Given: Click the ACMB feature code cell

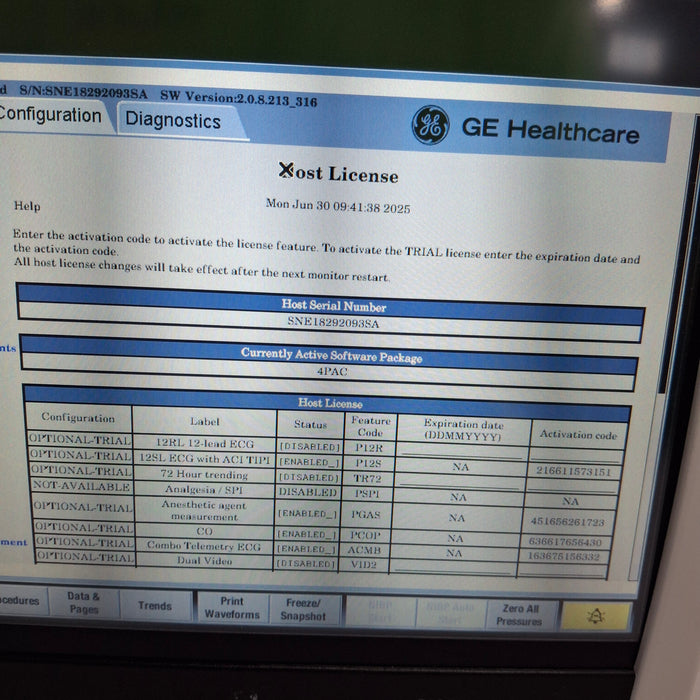Looking at the screenshot, I should [x=364, y=550].
